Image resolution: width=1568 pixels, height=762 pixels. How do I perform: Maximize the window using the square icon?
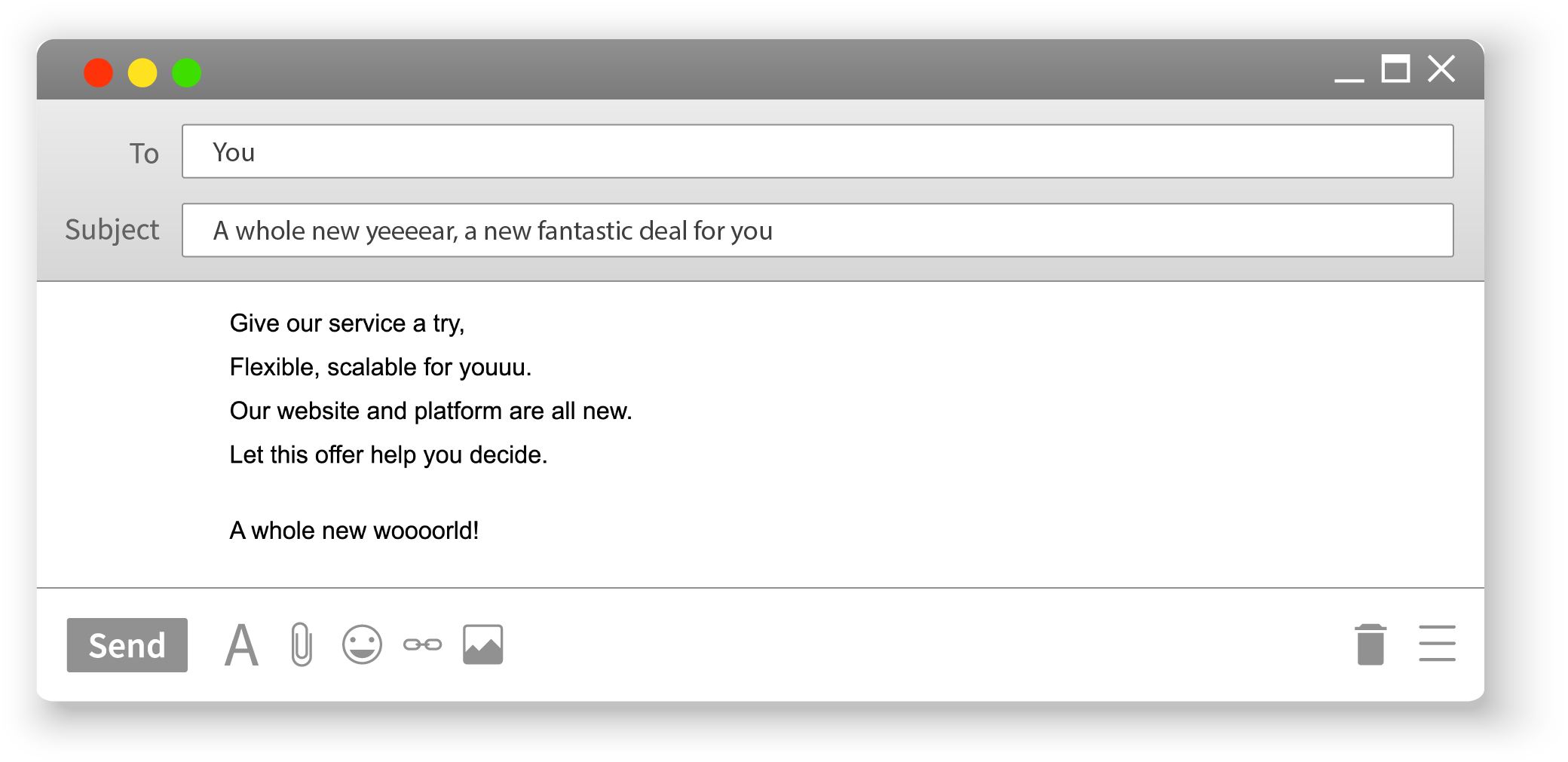[x=1395, y=69]
